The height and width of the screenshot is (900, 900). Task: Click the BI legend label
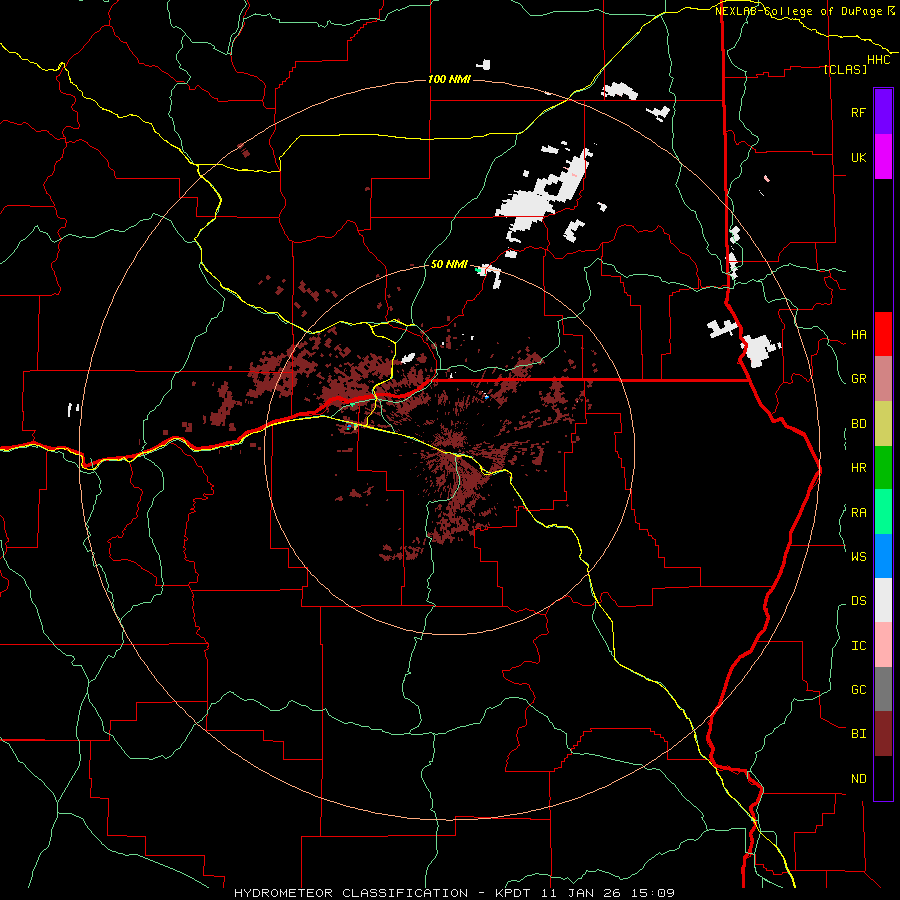[x=858, y=734]
